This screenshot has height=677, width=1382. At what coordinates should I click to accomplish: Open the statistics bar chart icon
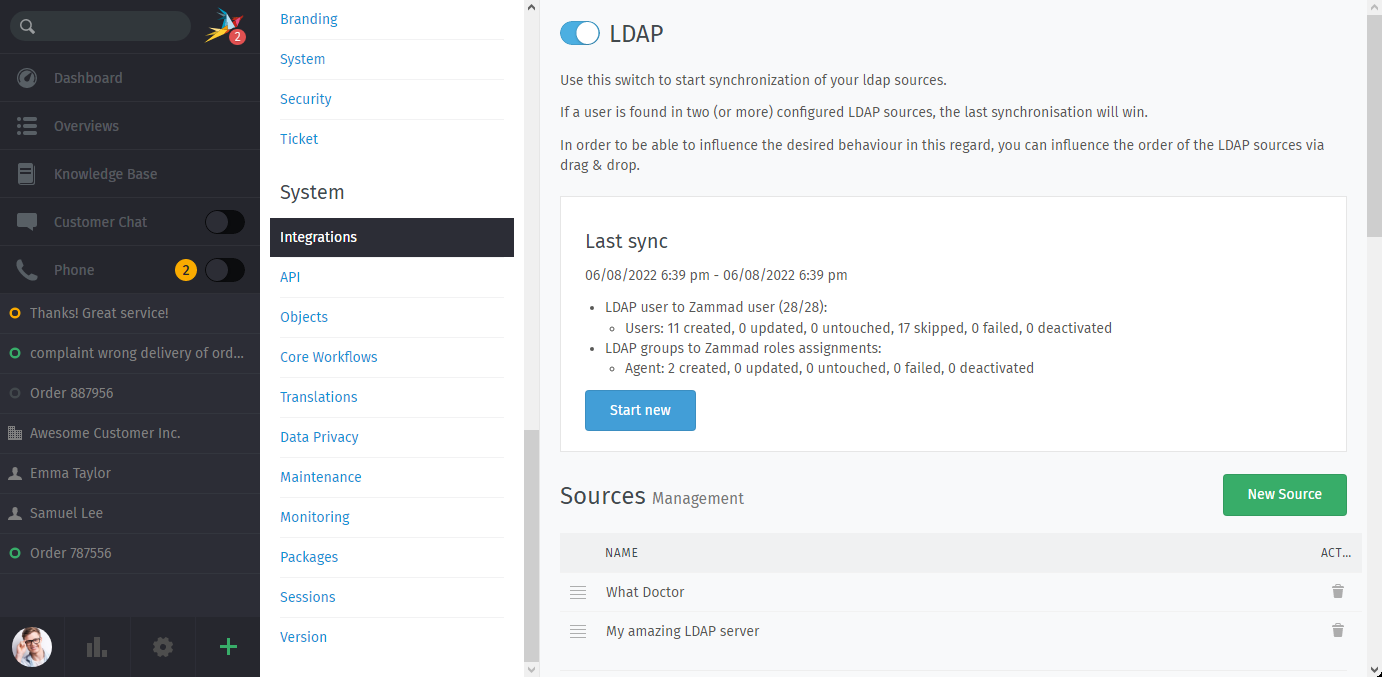tap(97, 647)
